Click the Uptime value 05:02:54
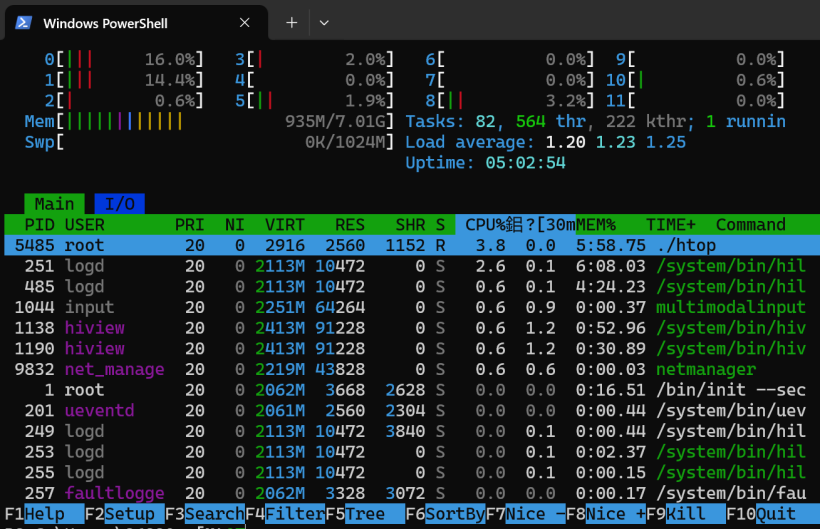The height and width of the screenshot is (529, 820). click(x=526, y=163)
